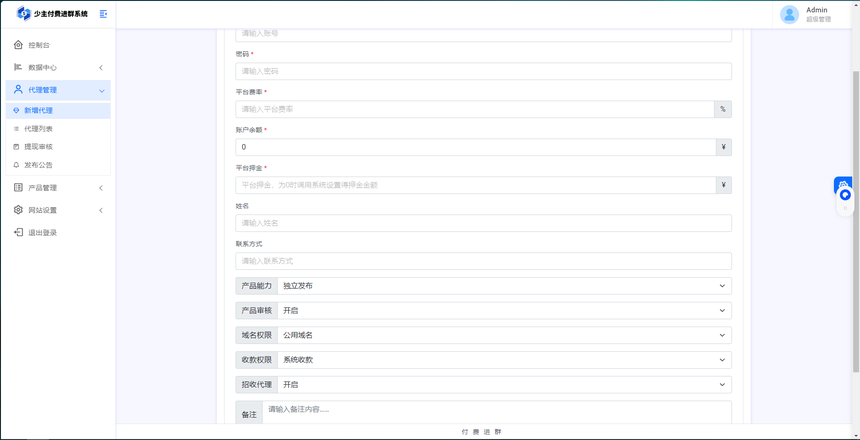Open 域名权限 dropdown showing 公用域名
This screenshot has width=860, height=440.
(504, 335)
